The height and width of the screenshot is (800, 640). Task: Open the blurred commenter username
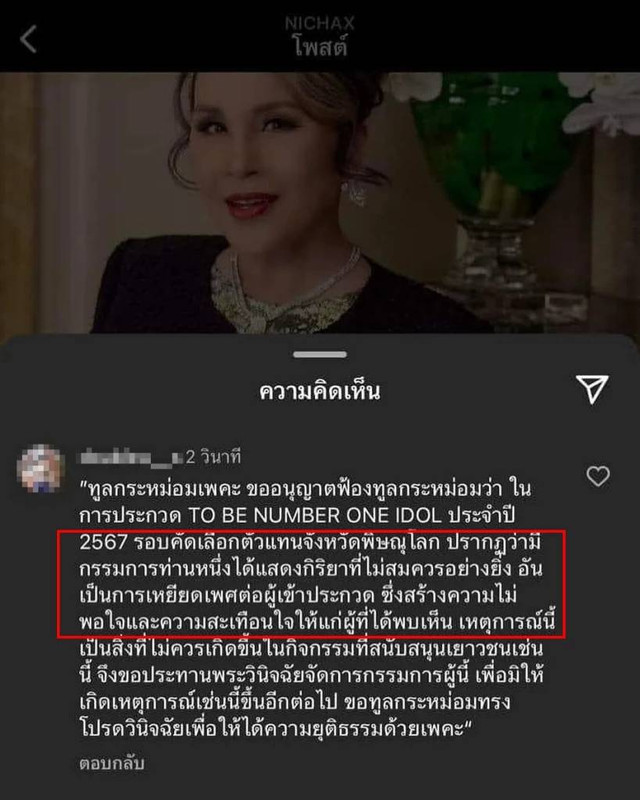(x=131, y=457)
